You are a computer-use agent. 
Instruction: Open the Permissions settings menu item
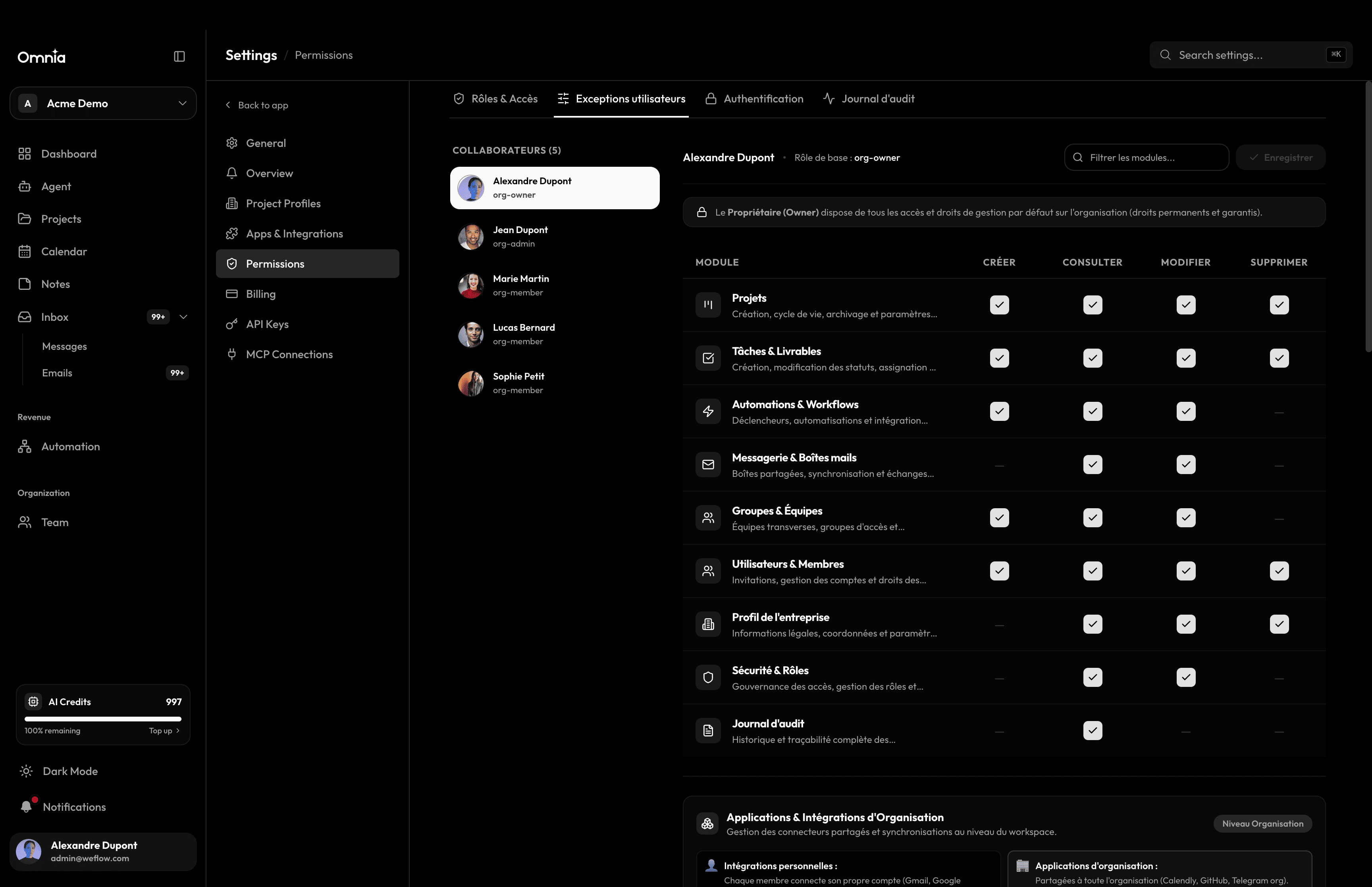pos(307,264)
